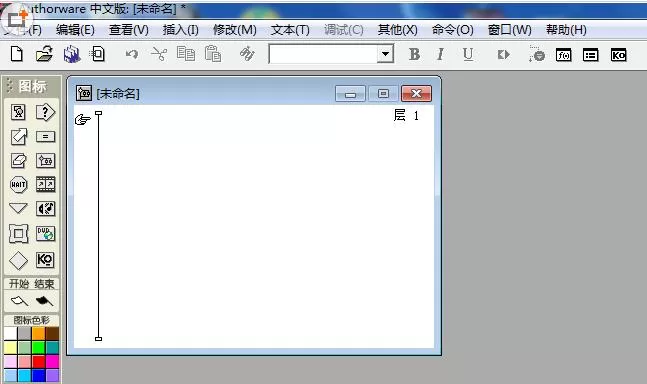Screen dimensions: 647x384
Task: Select the DVD icon in palette
Action: [45, 233]
